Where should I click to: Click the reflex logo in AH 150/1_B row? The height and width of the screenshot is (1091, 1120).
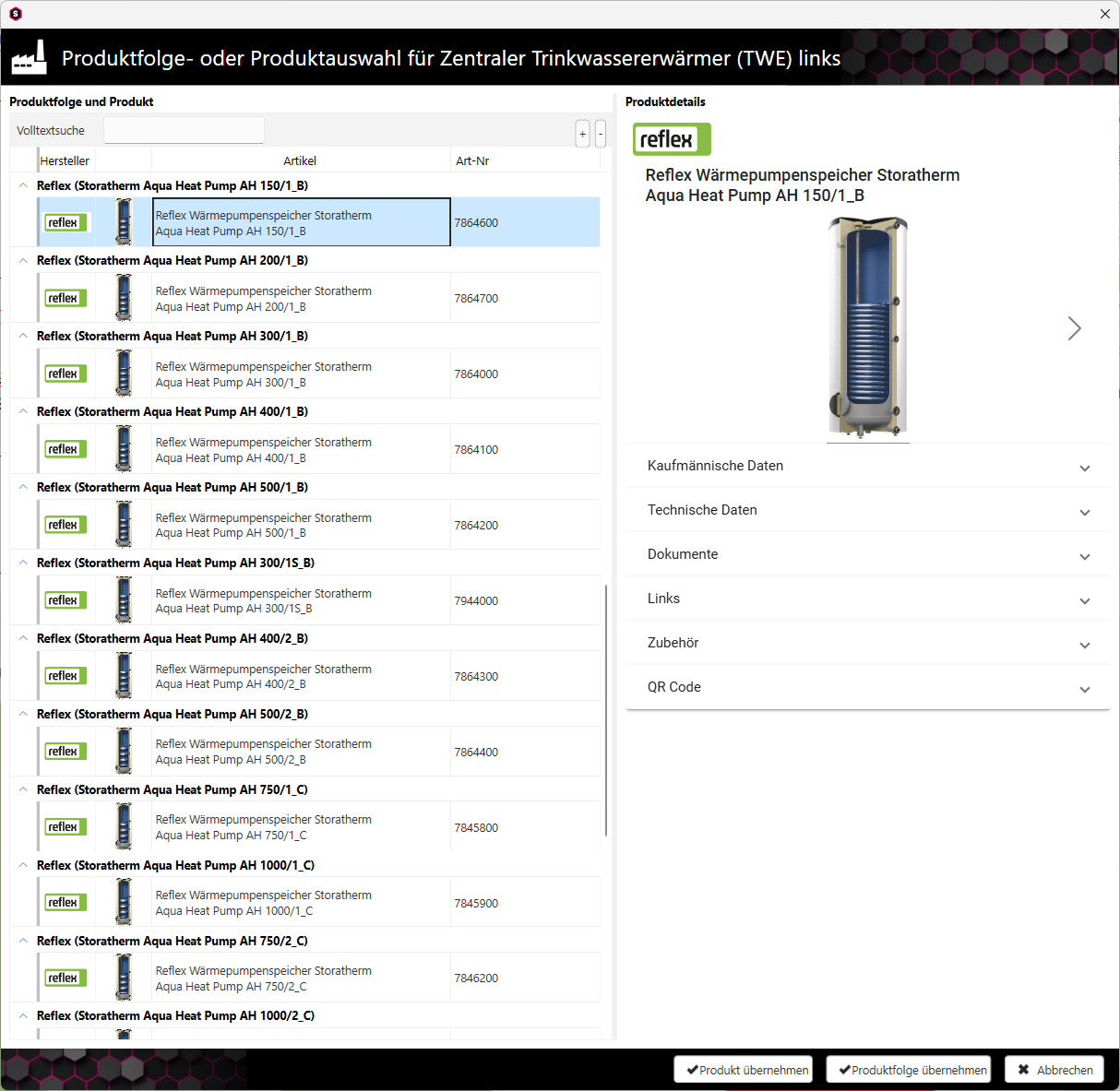point(66,222)
